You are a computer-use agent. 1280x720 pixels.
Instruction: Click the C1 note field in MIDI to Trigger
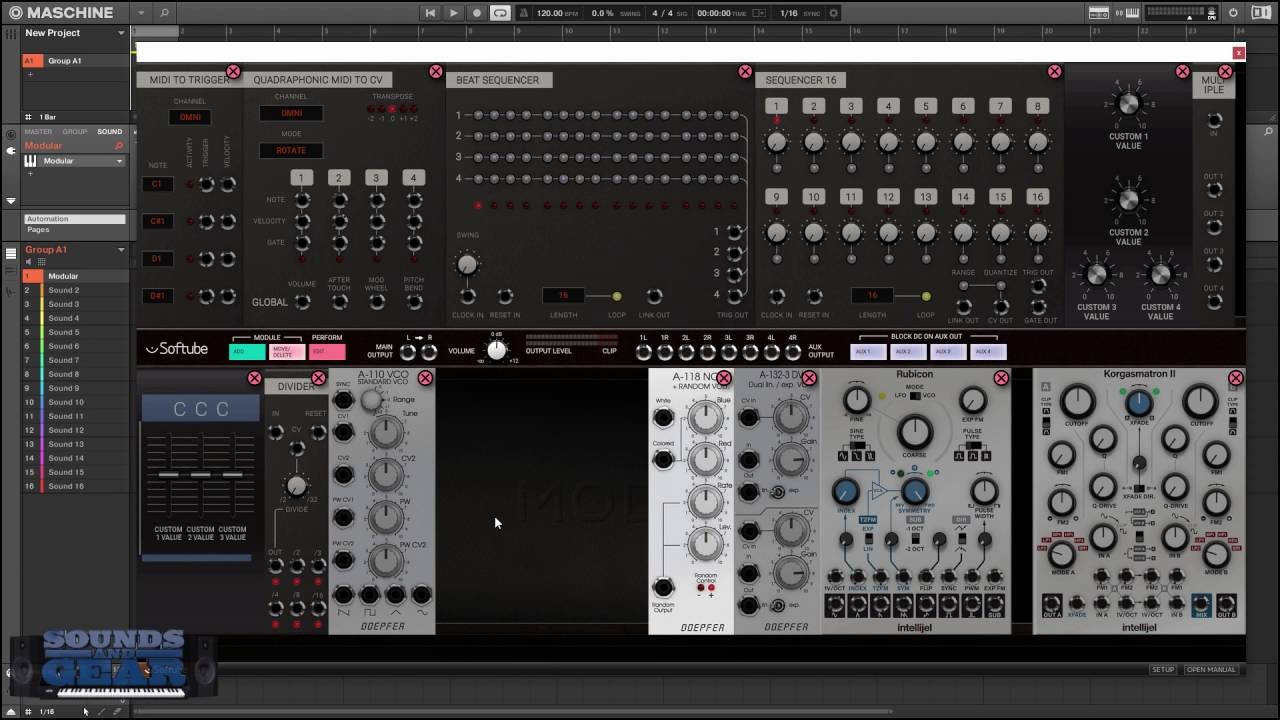click(157, 184)
